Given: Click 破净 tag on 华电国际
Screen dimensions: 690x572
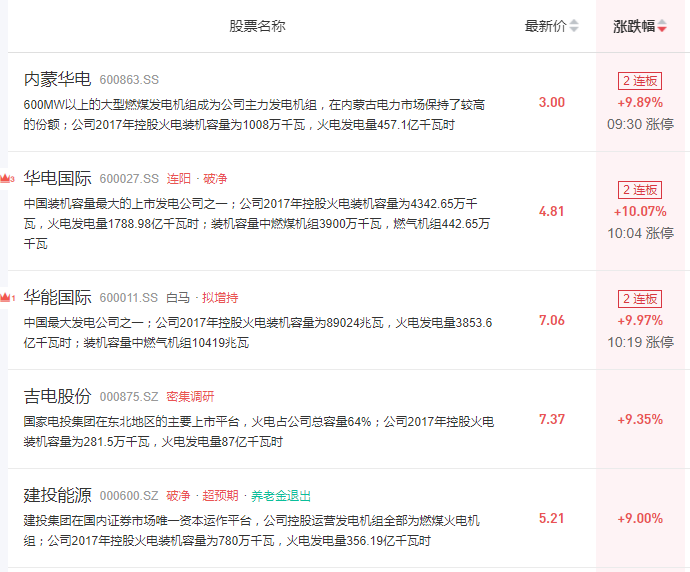Looking at the screenshot, I should coord(215,179).
